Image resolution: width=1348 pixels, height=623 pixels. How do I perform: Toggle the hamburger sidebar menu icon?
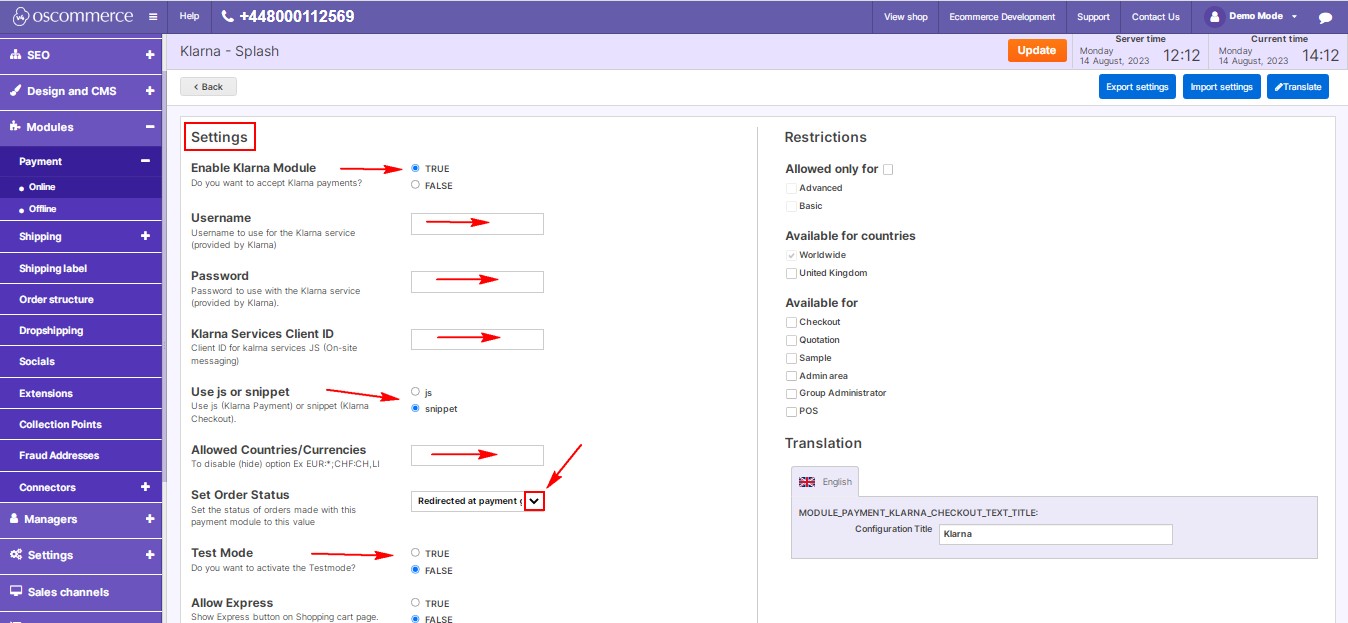pyautogui.click(x=152, y=17)
